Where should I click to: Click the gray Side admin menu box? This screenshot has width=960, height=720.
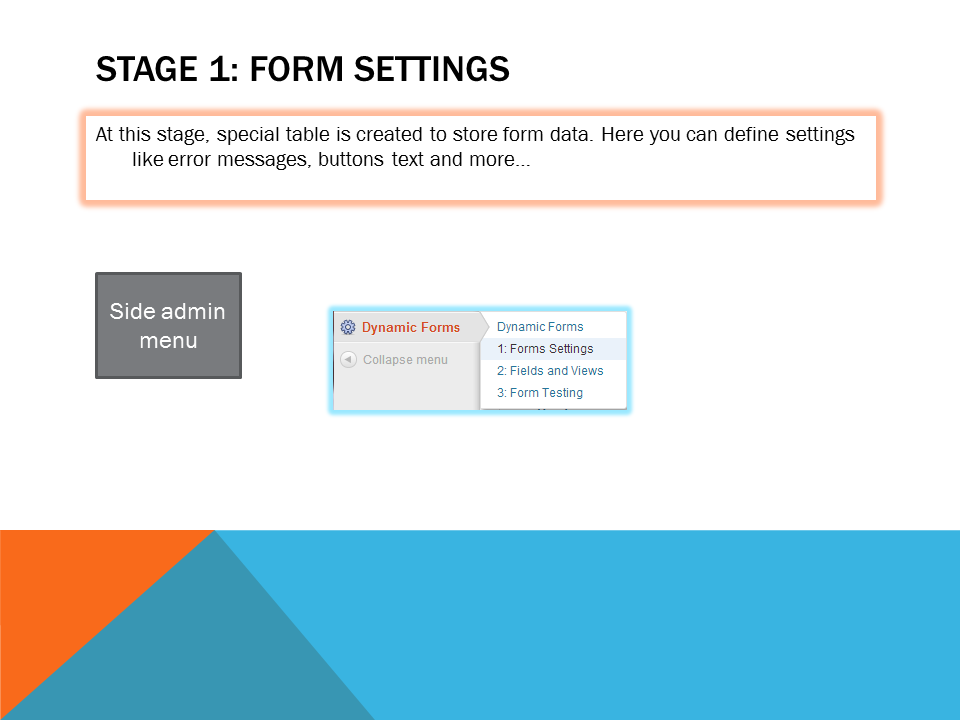pos(168,326)
